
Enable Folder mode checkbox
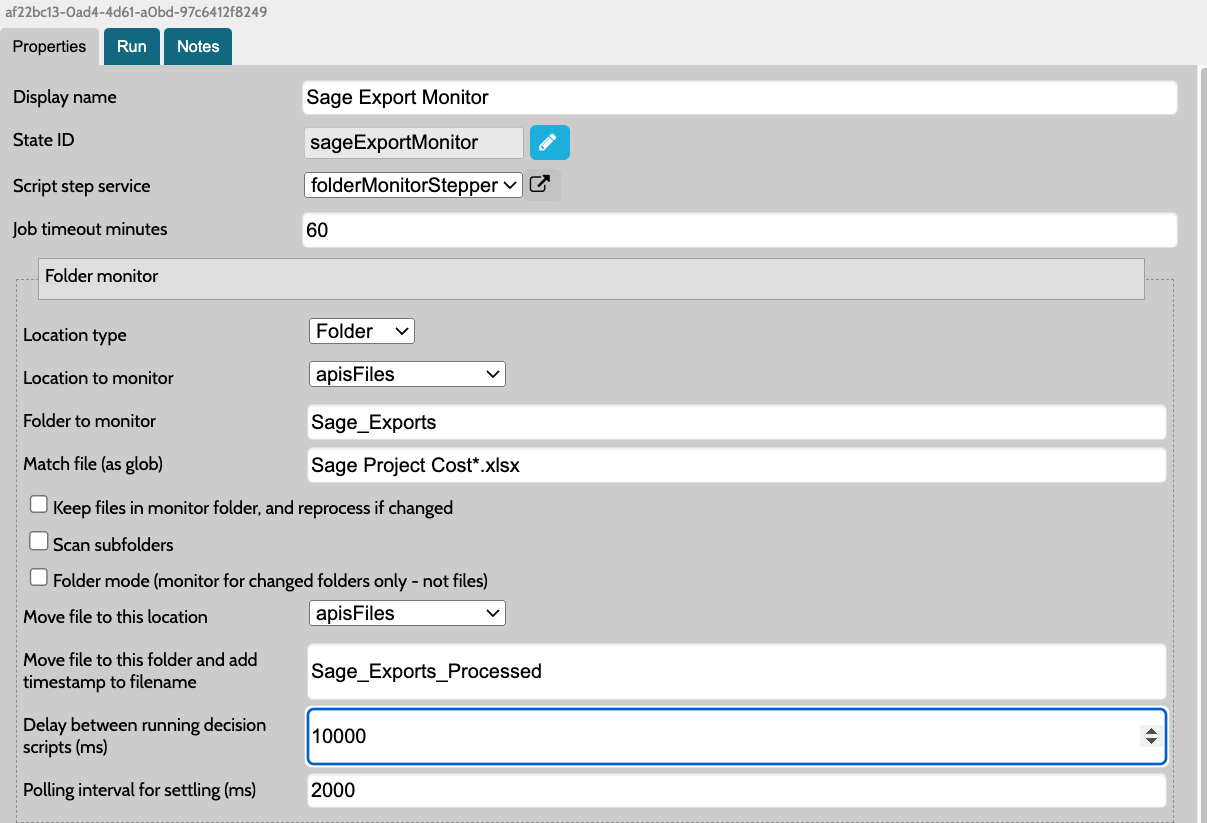(x=39, y=578)
